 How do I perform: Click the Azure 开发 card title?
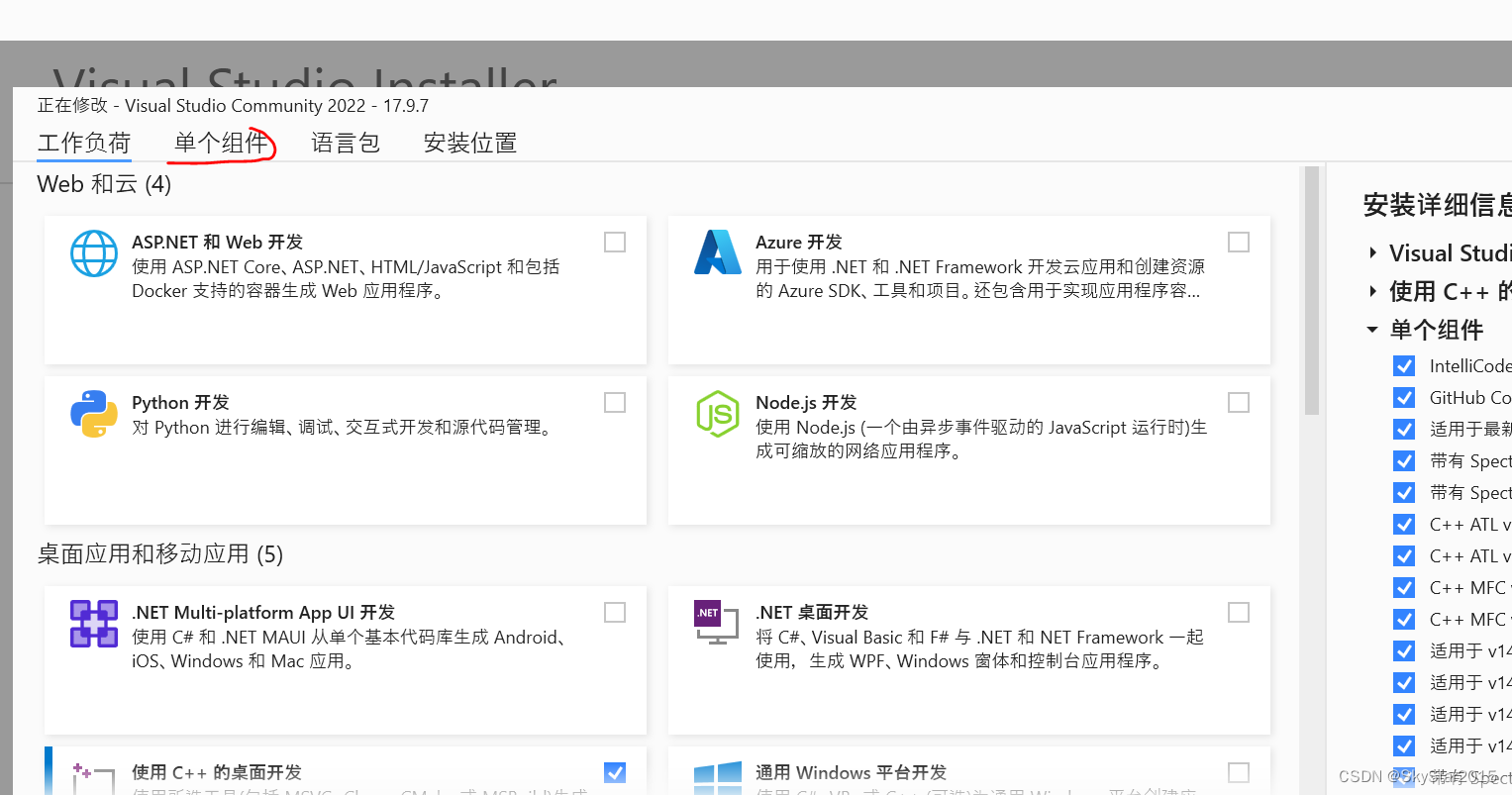tap(798, 243)
